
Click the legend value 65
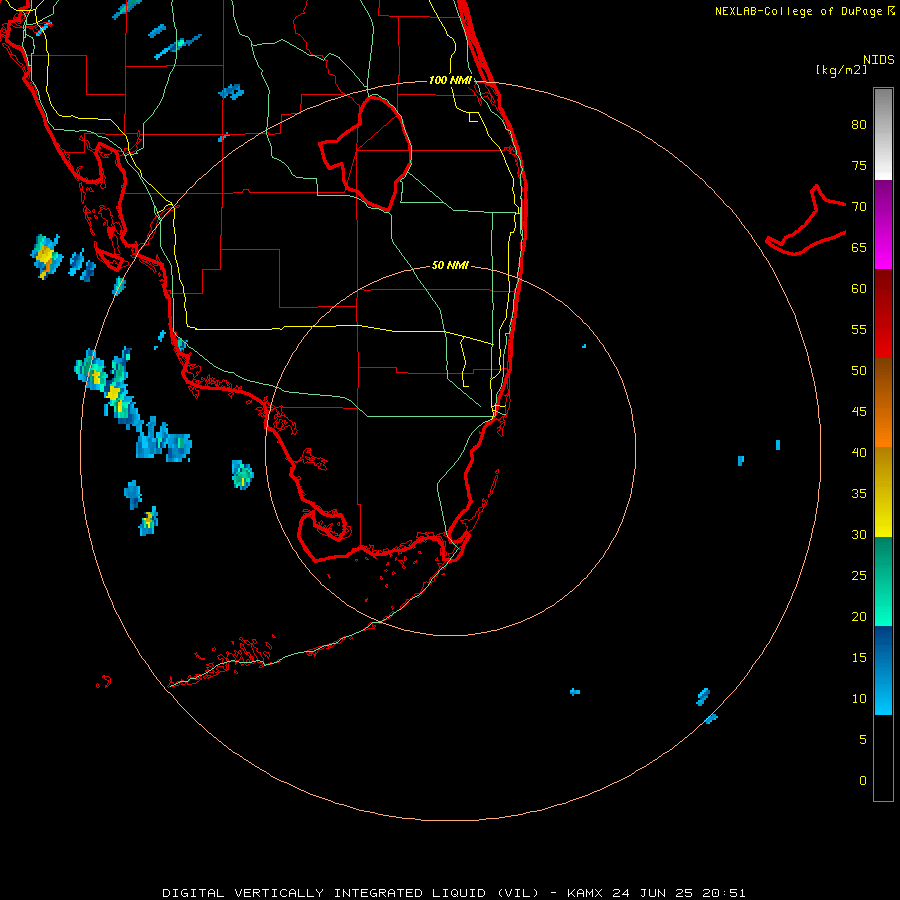point(859,248)
